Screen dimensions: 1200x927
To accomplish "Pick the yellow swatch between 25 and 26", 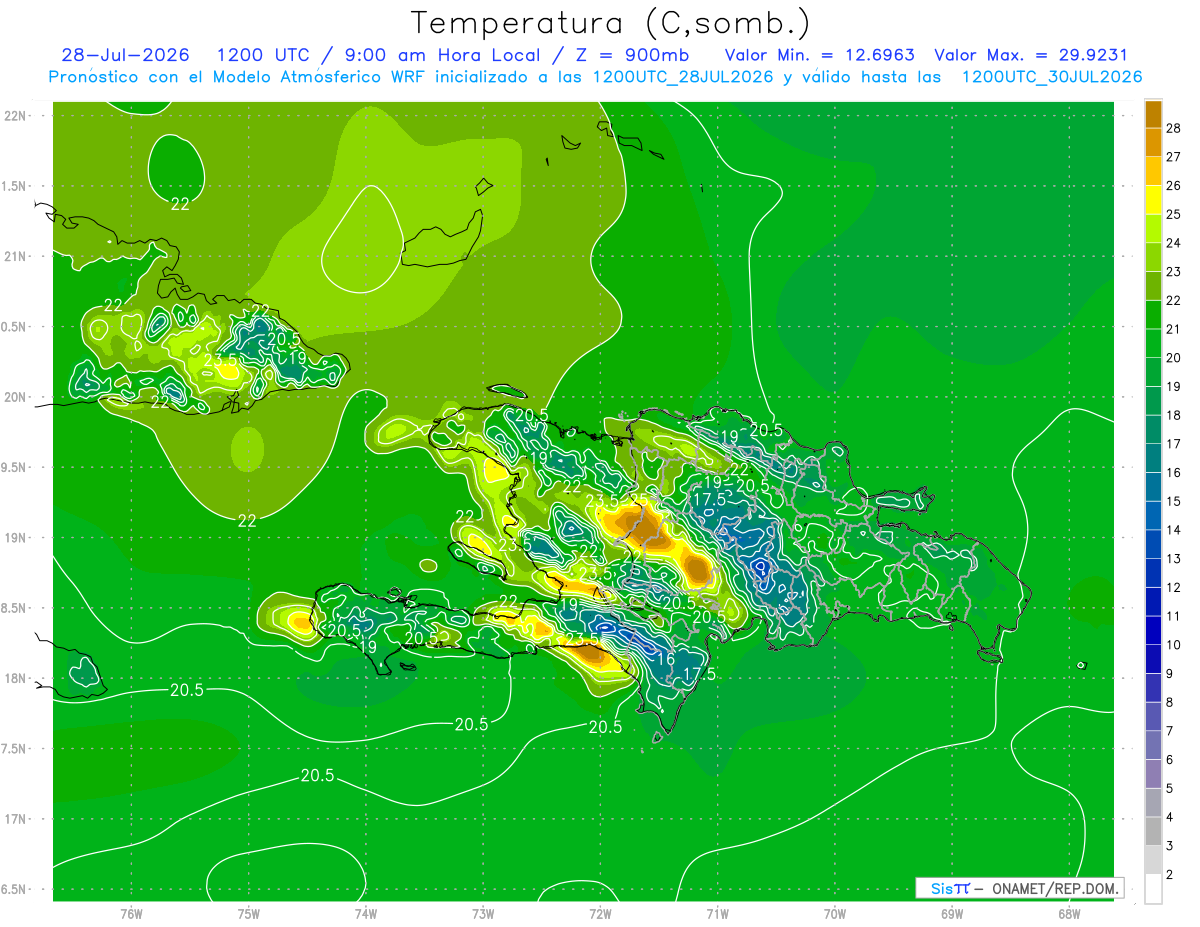I will (x=1153, y=200).
